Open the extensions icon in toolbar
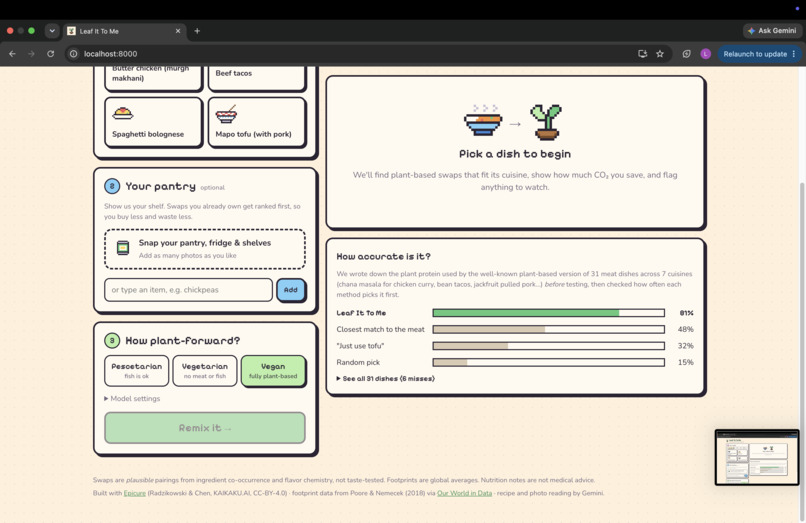Viewport: 806px width, 523px height. tap(686, 53)
